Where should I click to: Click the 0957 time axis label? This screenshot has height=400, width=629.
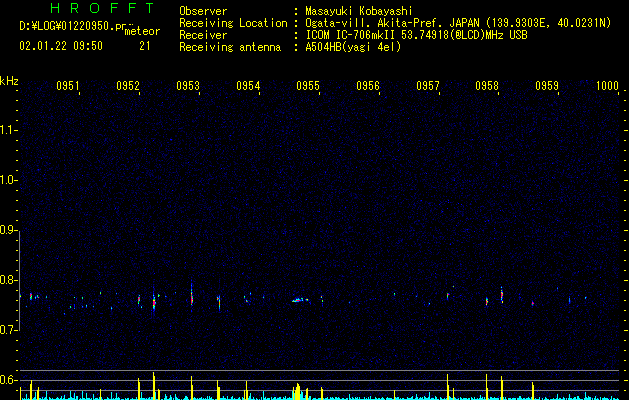pyautogui.click(x=428, y=85)
